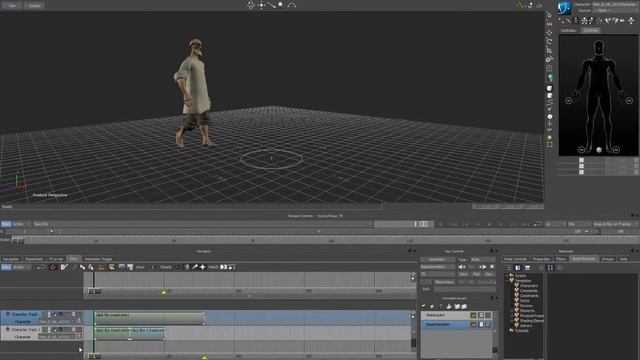Open the Source dropdown in Character Controls
640x360 pixels.
pos(616,10)
